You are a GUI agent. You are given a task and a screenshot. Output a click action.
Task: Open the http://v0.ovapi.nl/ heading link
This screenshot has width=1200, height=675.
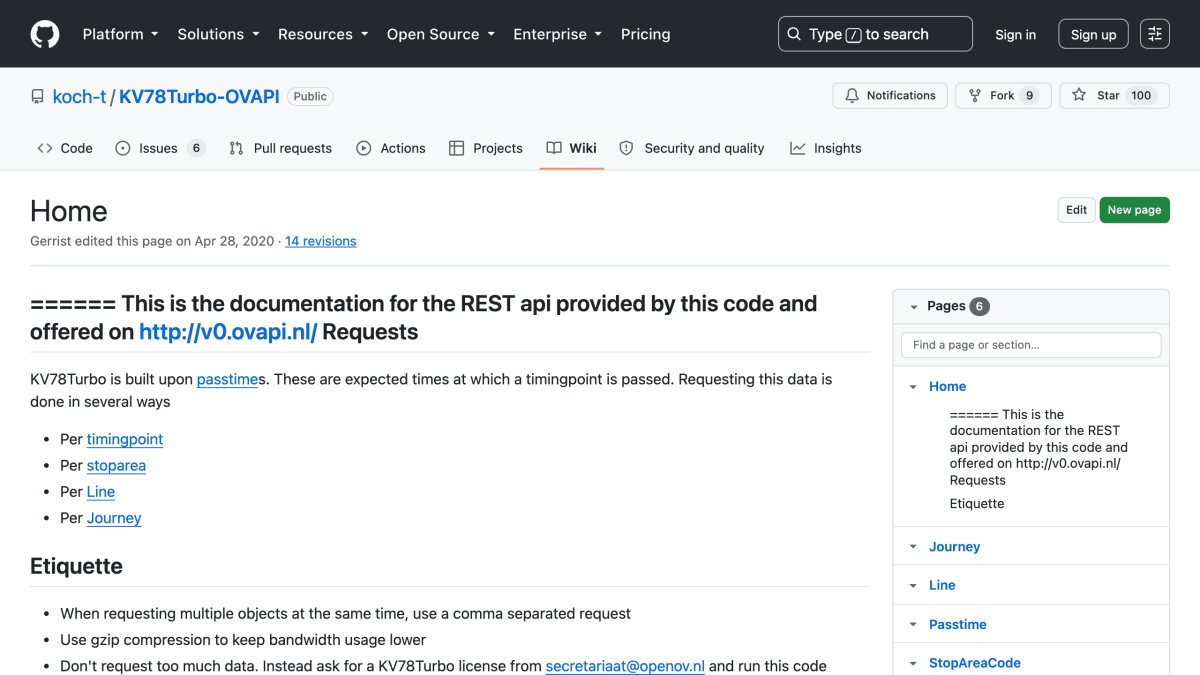pos(228,332)
